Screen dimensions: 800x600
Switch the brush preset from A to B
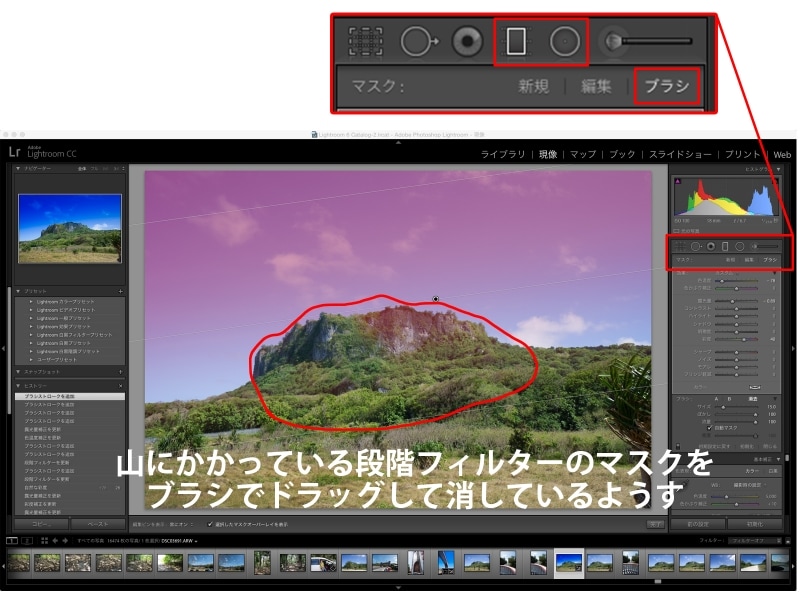point(729,399)
